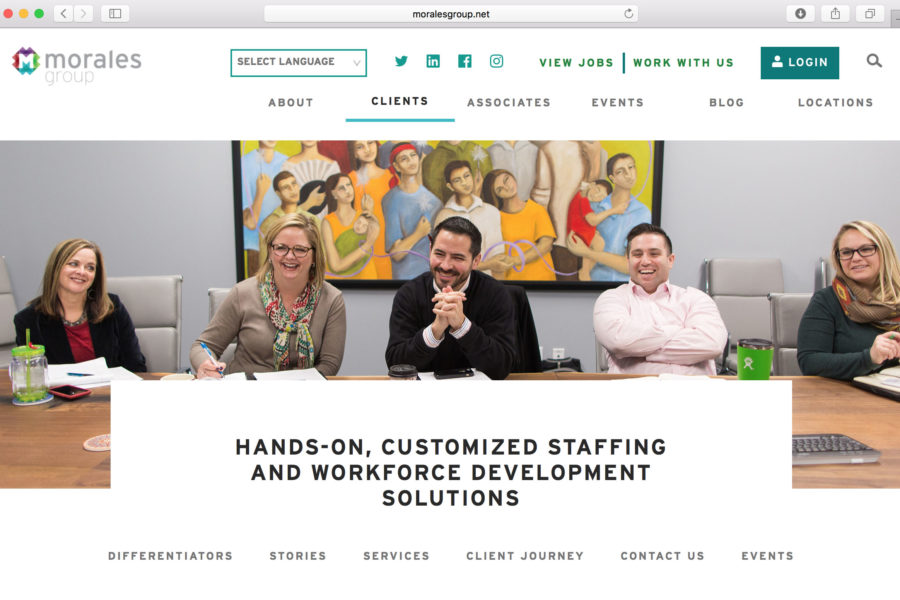Open the Twitter social icon
This screenshot has height=600, width=900.
coord(401,61)
